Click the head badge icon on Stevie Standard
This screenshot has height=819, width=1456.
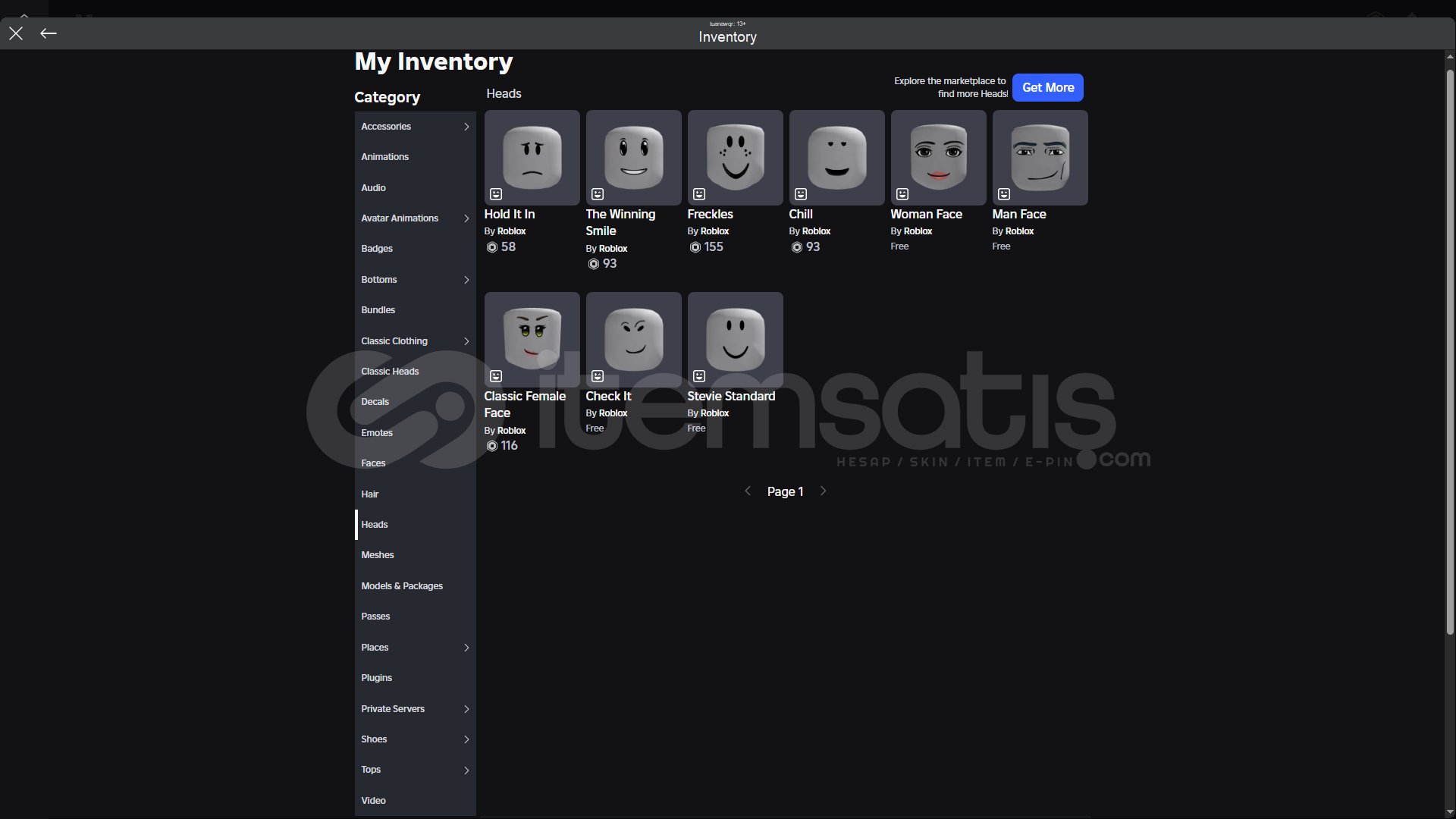699,376
